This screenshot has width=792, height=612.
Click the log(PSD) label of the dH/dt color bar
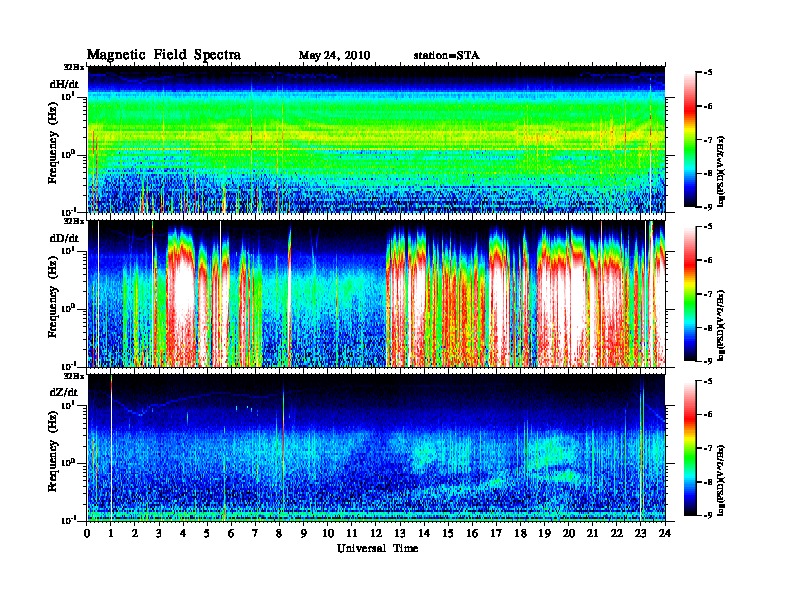[x=722, y=171]
